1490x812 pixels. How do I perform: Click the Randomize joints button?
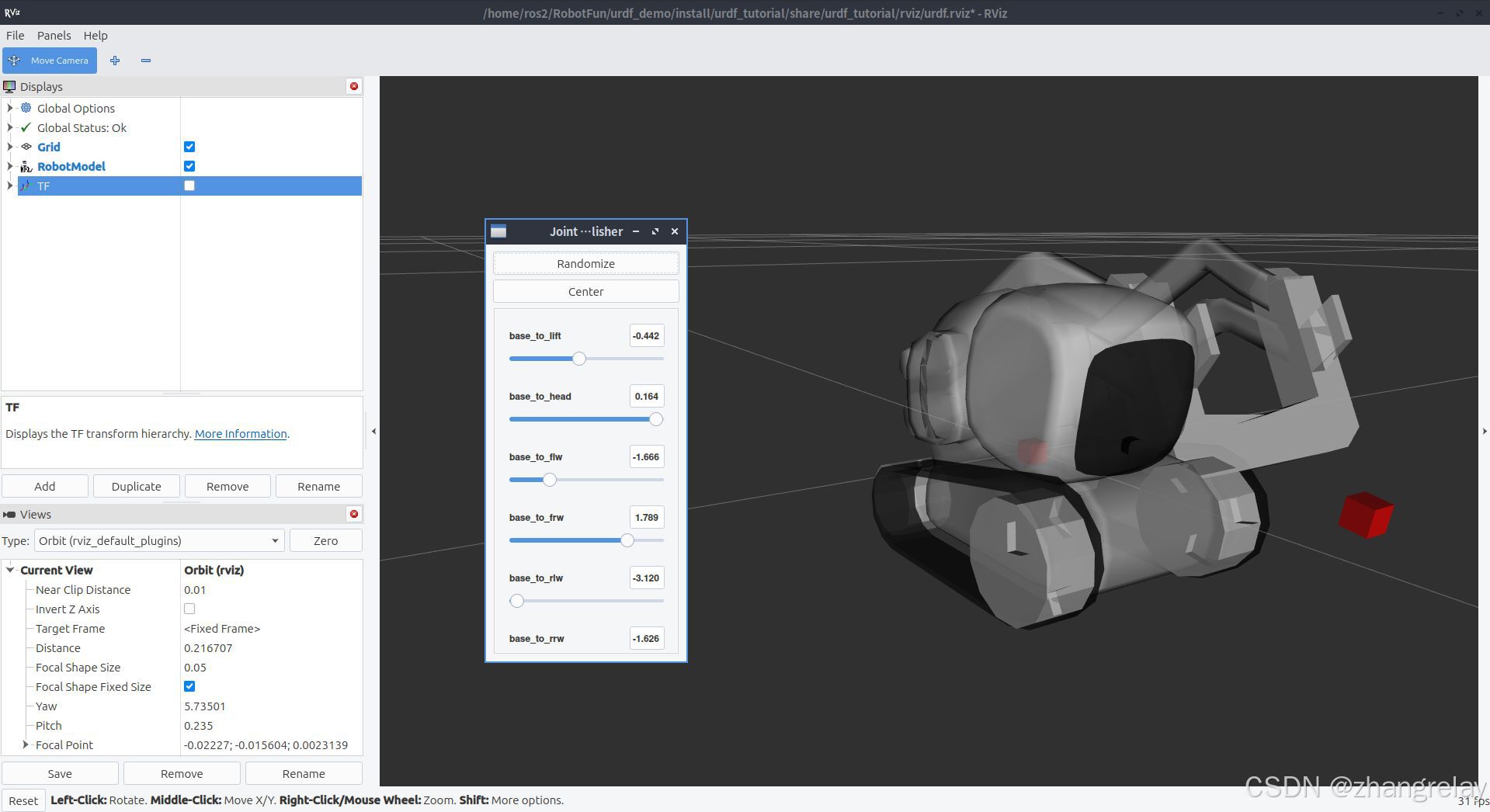tap(586, 264)
